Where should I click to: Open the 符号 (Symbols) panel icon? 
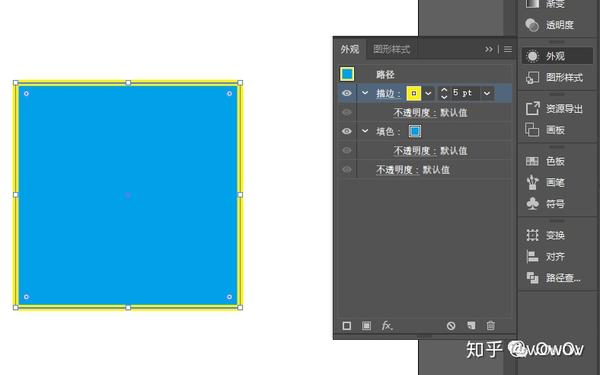532,204
